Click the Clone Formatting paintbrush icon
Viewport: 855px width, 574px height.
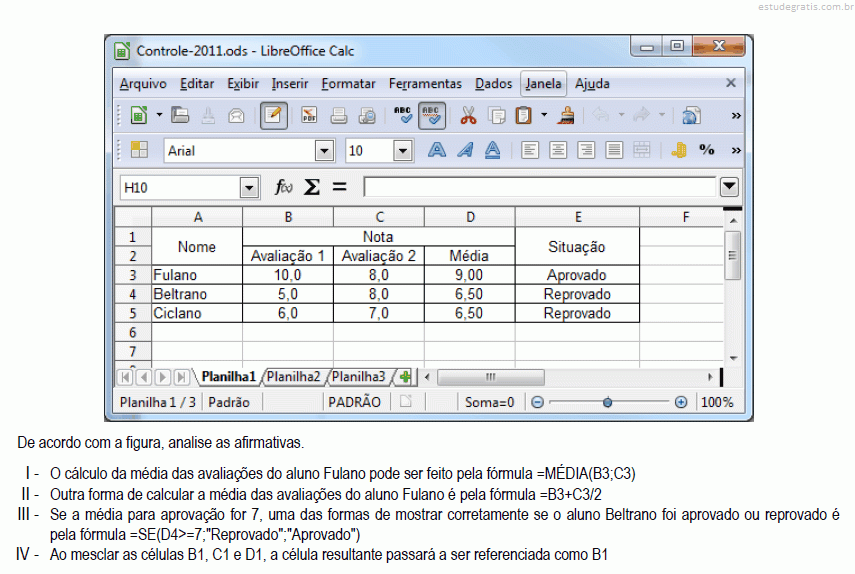pos(566,116)
